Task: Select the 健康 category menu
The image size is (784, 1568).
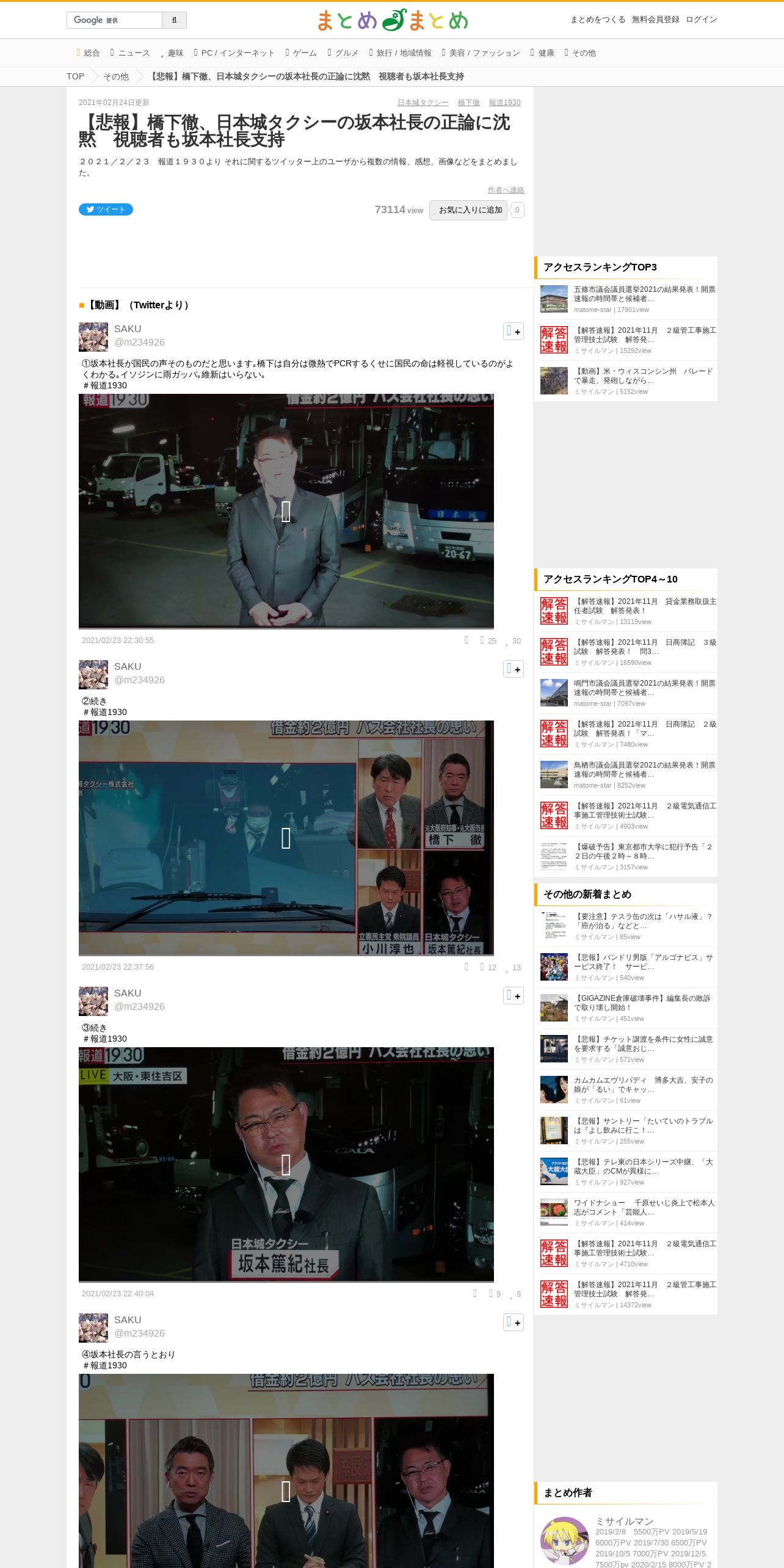Action: pos(542,53)
